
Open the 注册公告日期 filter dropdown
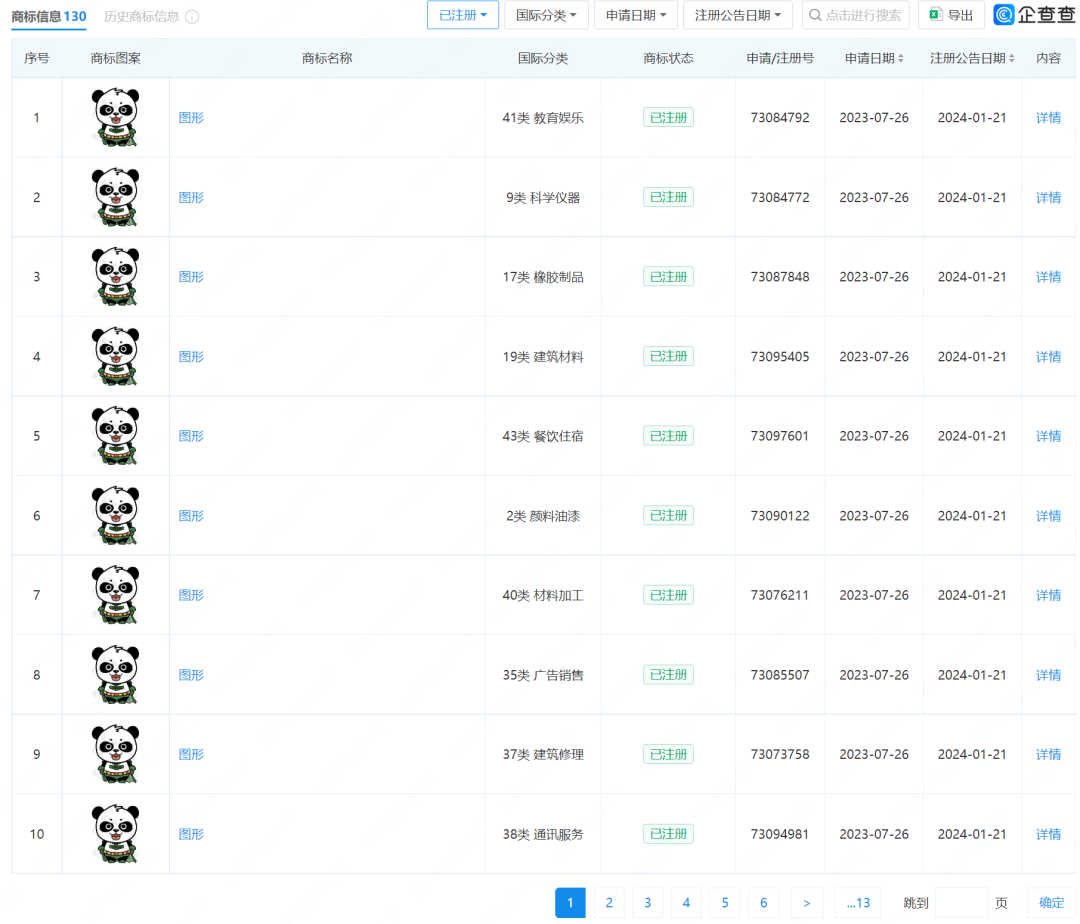click(738, 15)
